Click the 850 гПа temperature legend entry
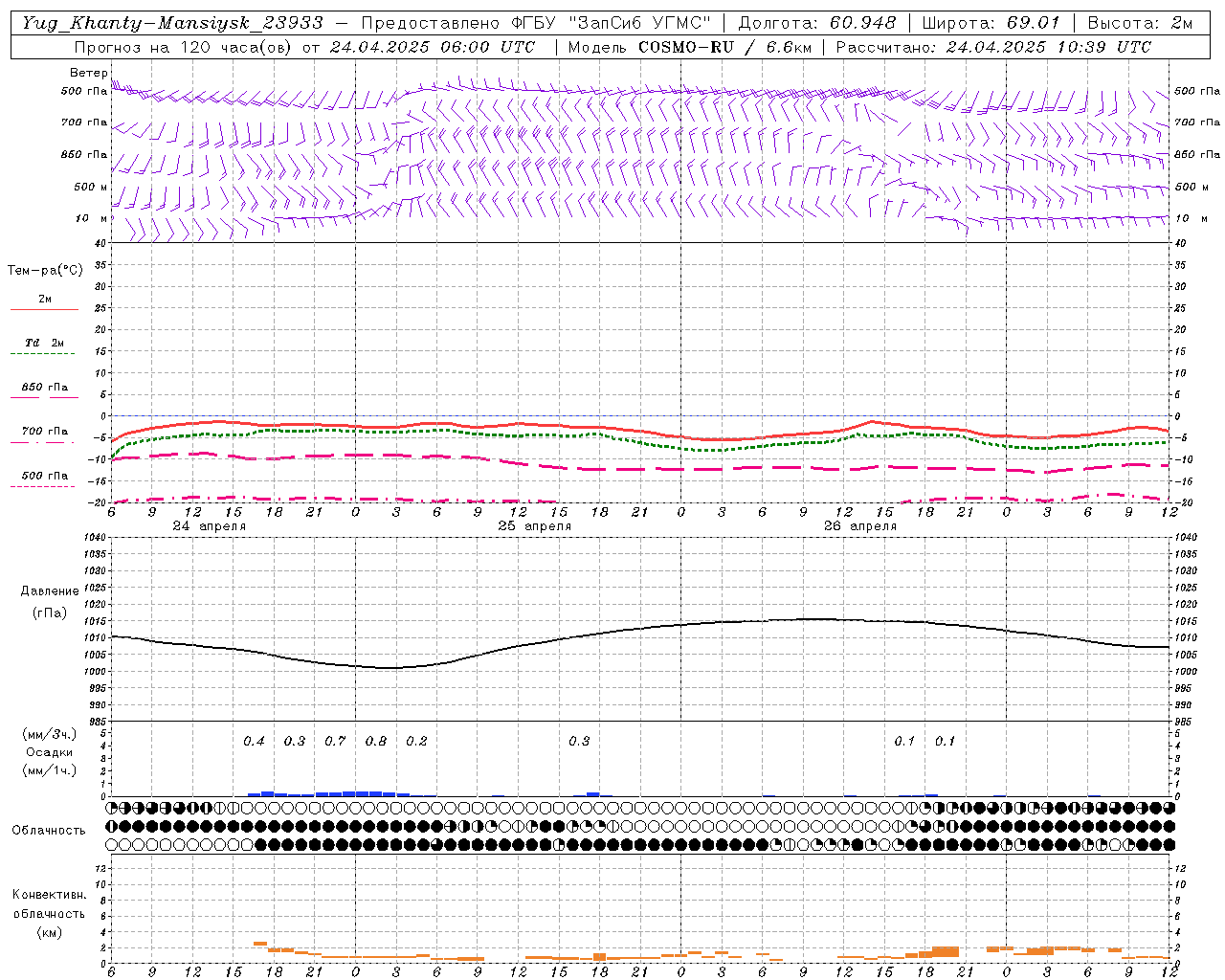 [x=45, y=388]
